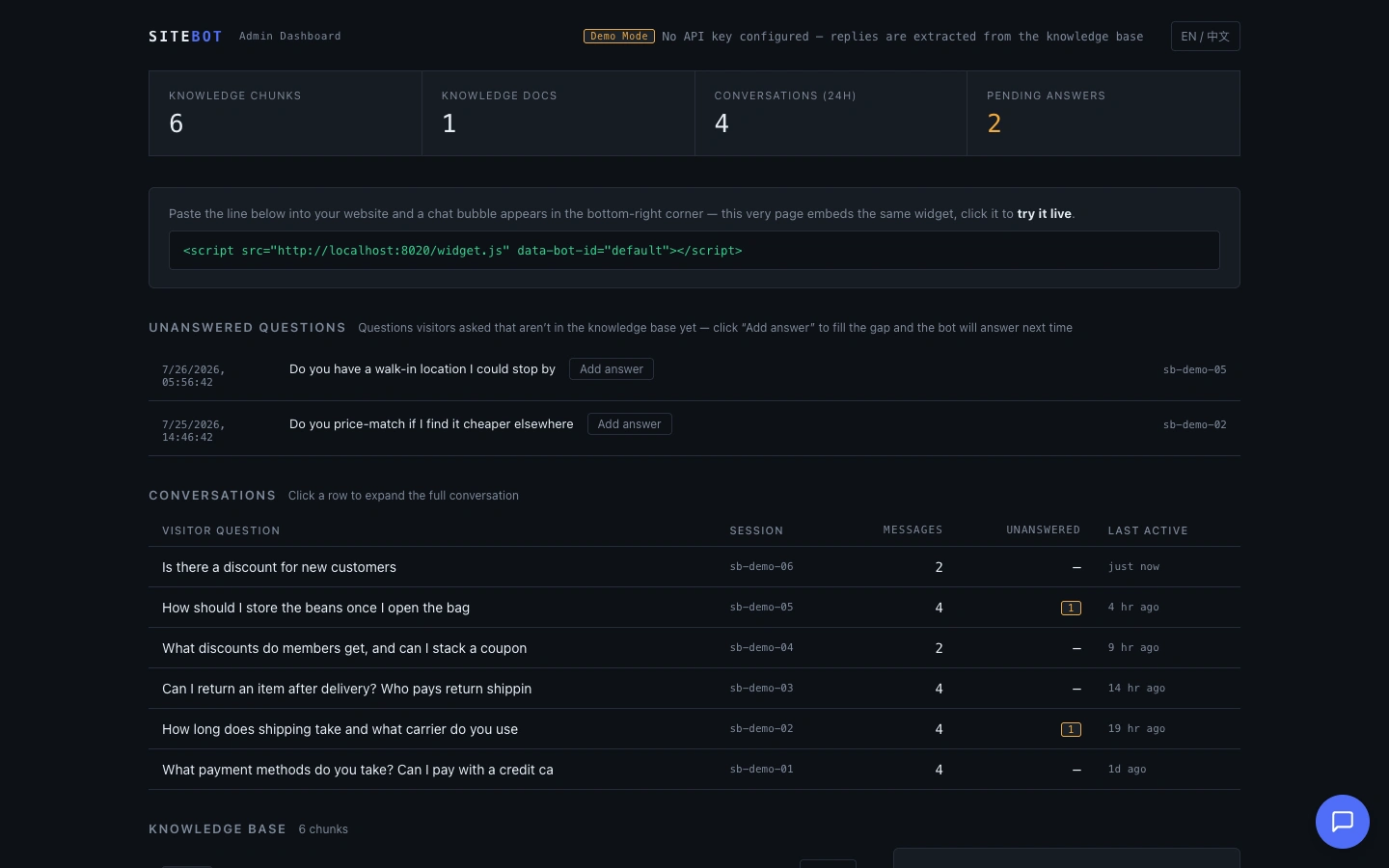Click the '4 hr ago' last active cell

coord(1133,608)
